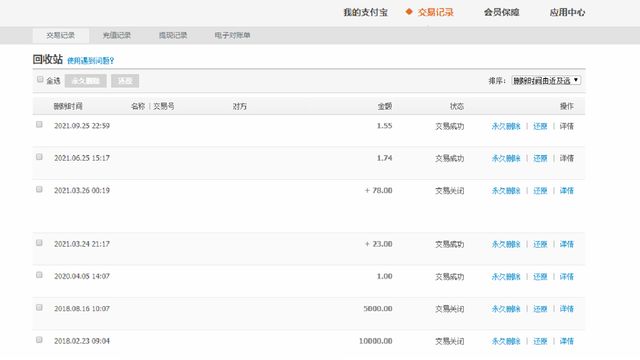The width and height of the screenshot is (640, 360).
Task: Click the amount 10000.00
Action: (376, 341)
